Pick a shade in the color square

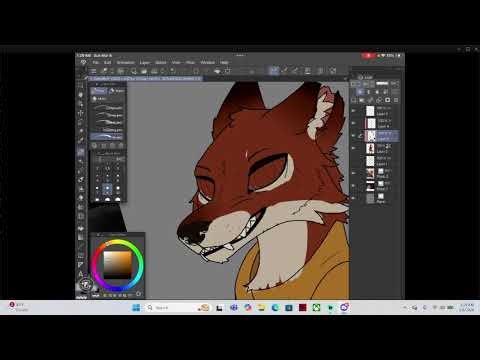point(117,265)
